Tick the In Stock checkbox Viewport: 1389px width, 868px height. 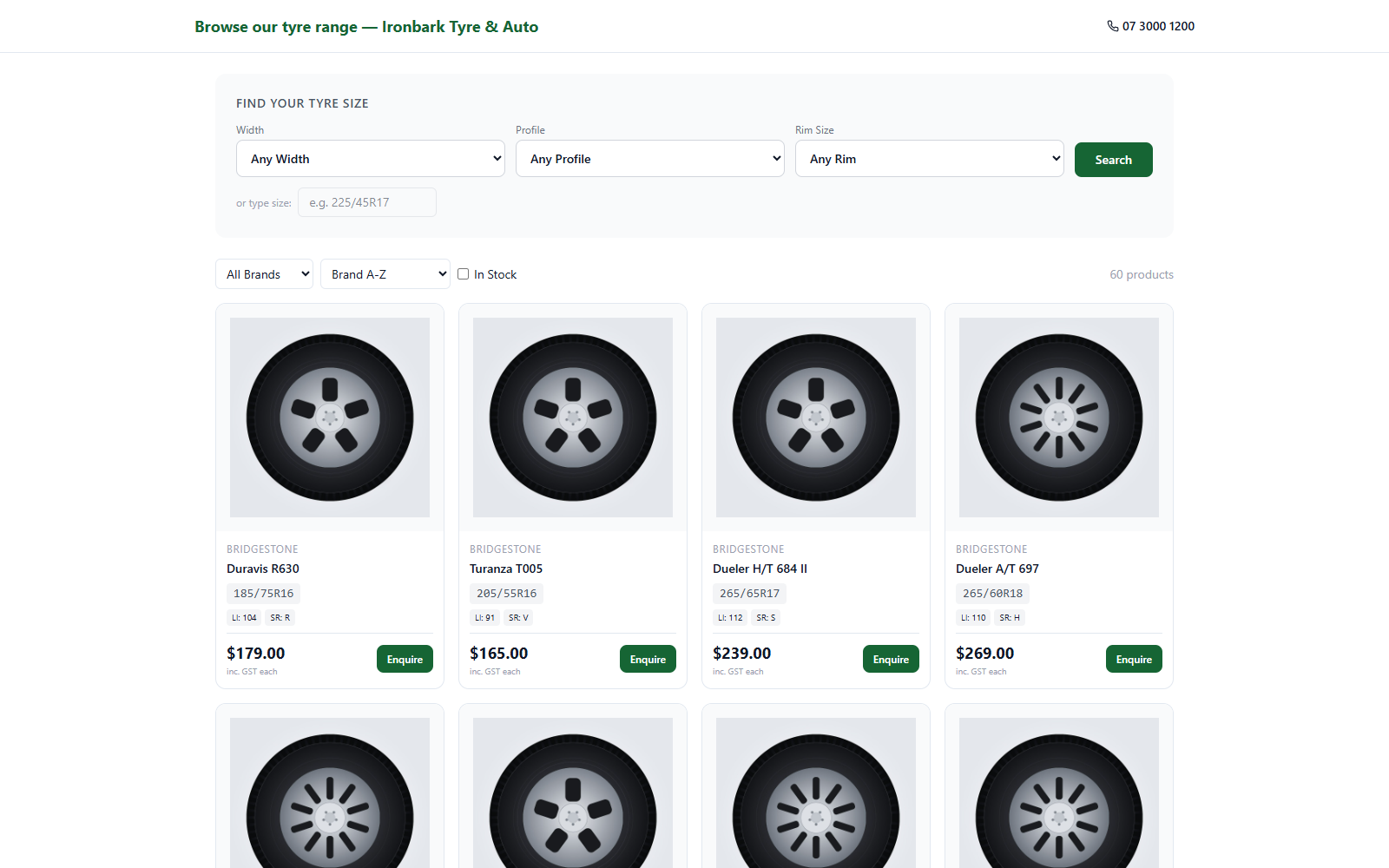pos(464,274)
